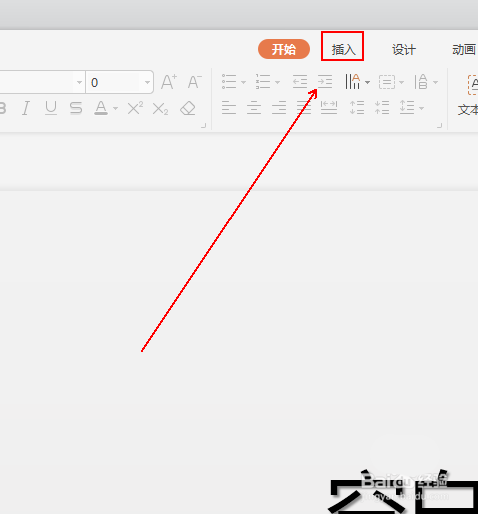Toggle strikethrough formatting
The width and height of the screenshot is (478, 514).
76,108
